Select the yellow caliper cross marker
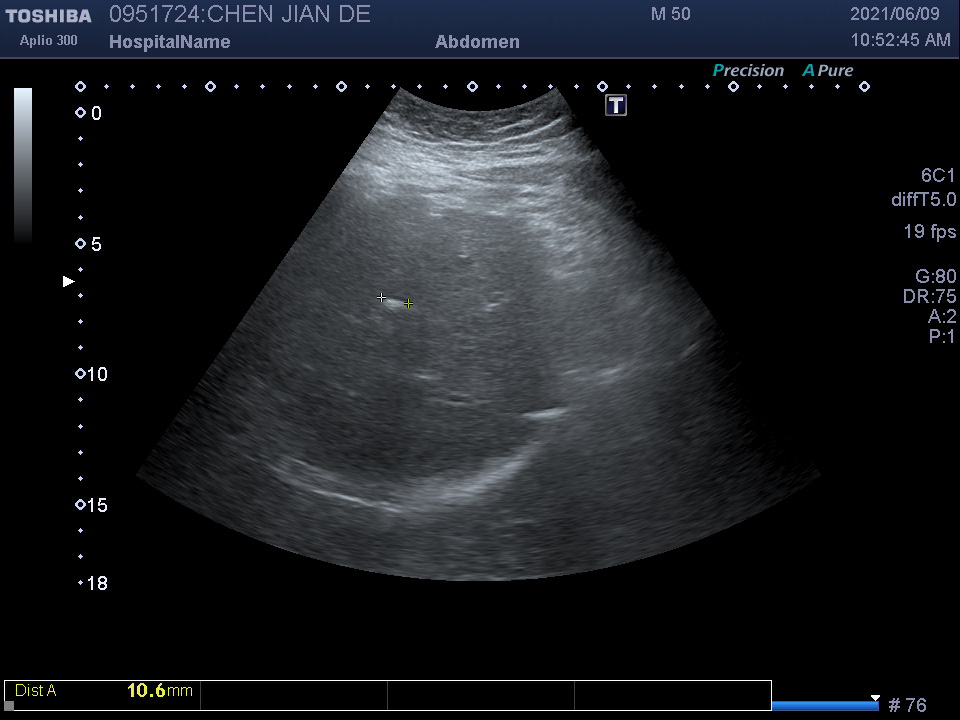This screenshot has height=720, width=960. (x=408, y=304)
